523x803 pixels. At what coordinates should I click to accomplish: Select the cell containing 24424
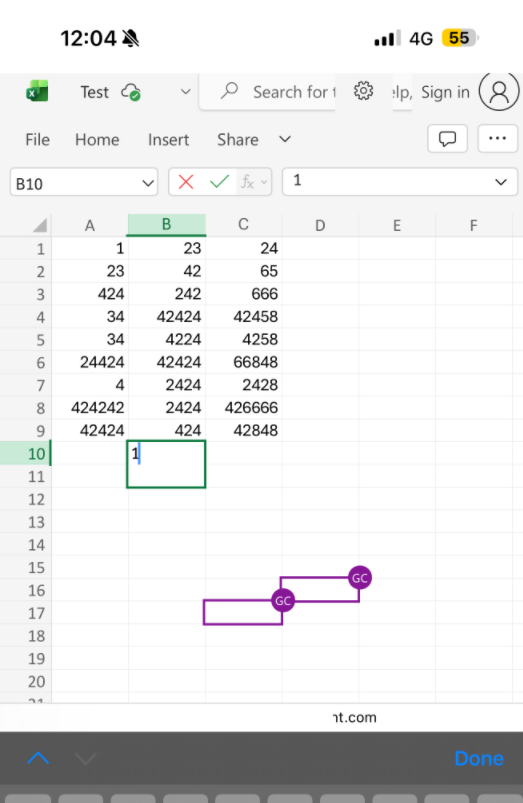coord(90,362)
